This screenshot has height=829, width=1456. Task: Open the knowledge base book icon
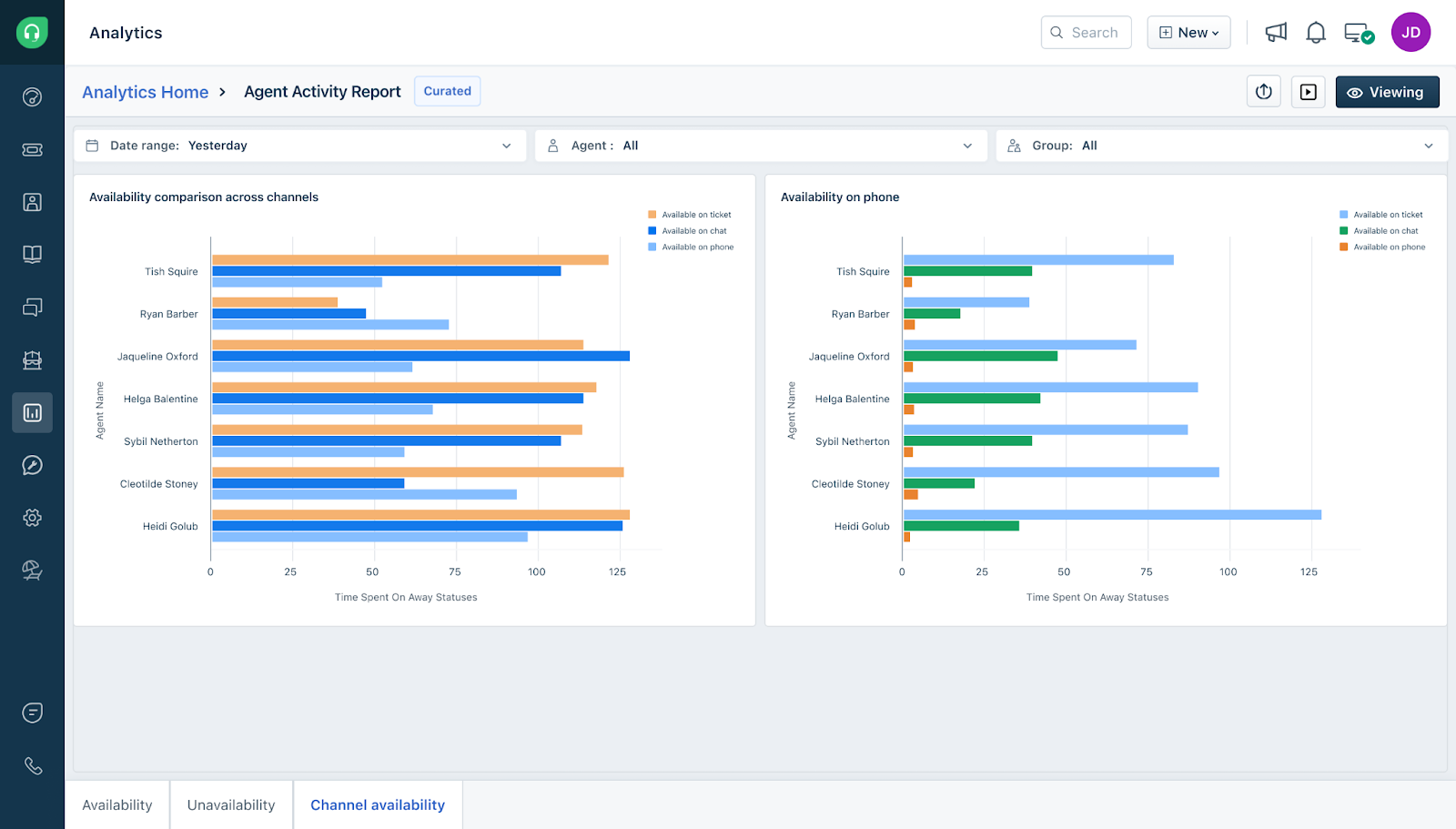click(32, 255)
